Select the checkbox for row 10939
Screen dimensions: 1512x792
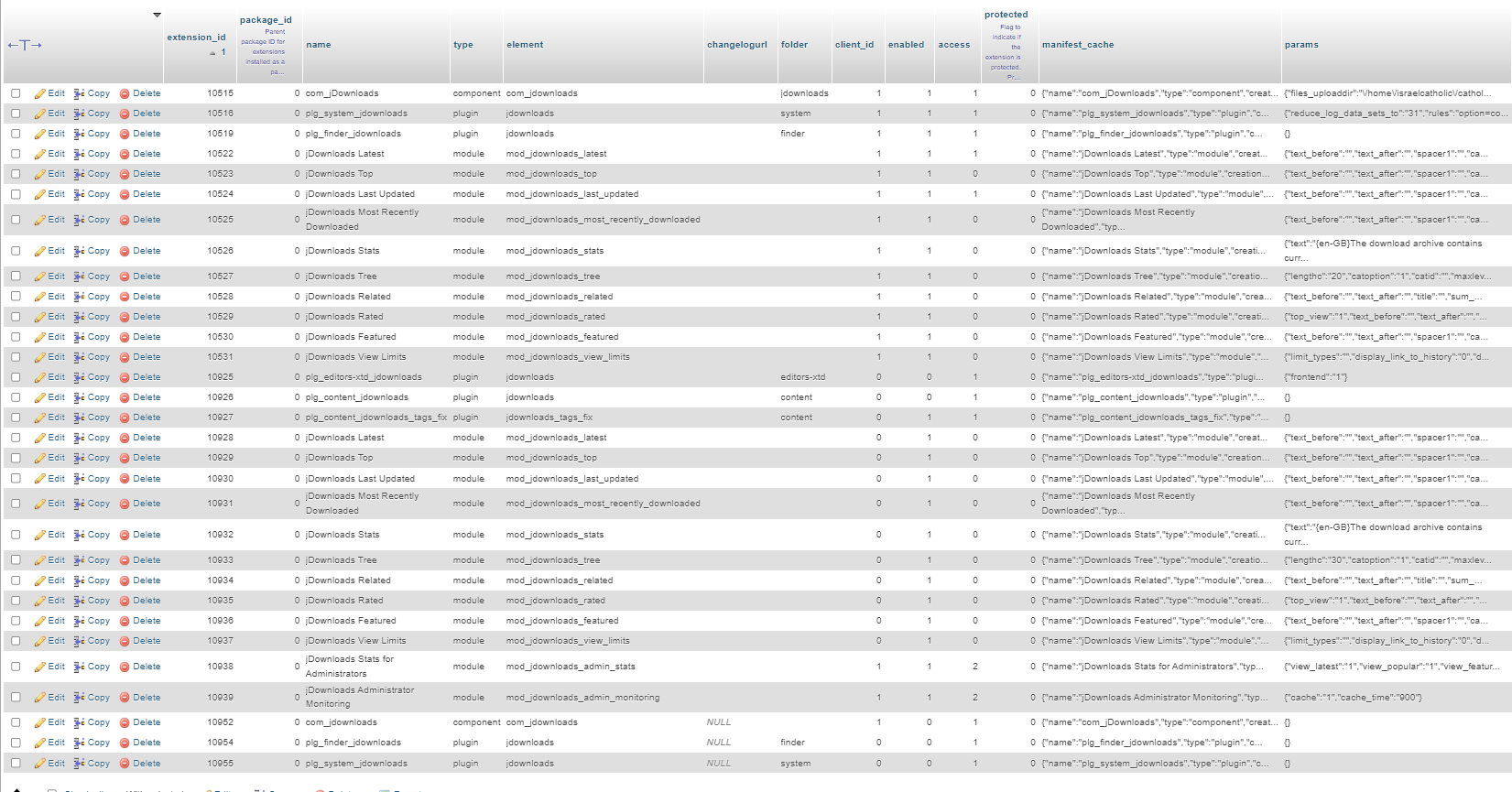coord(16,698)
